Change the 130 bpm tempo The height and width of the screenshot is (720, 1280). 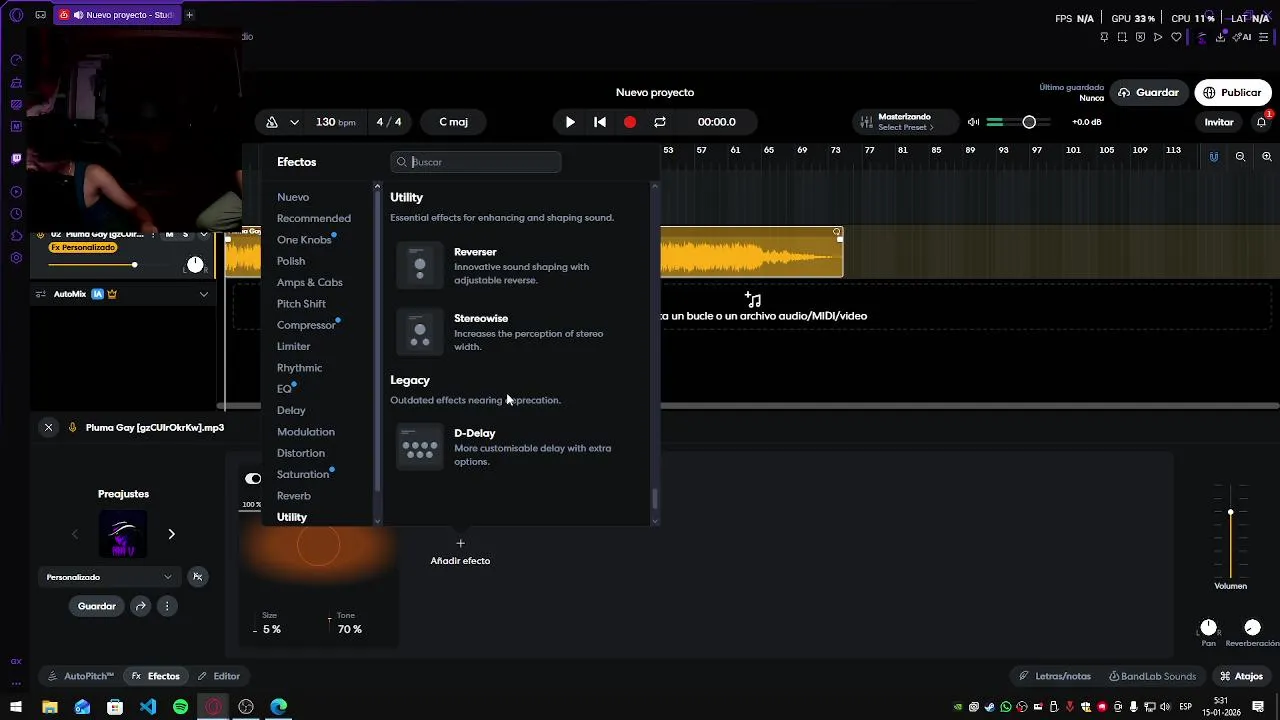pos(336,122)
